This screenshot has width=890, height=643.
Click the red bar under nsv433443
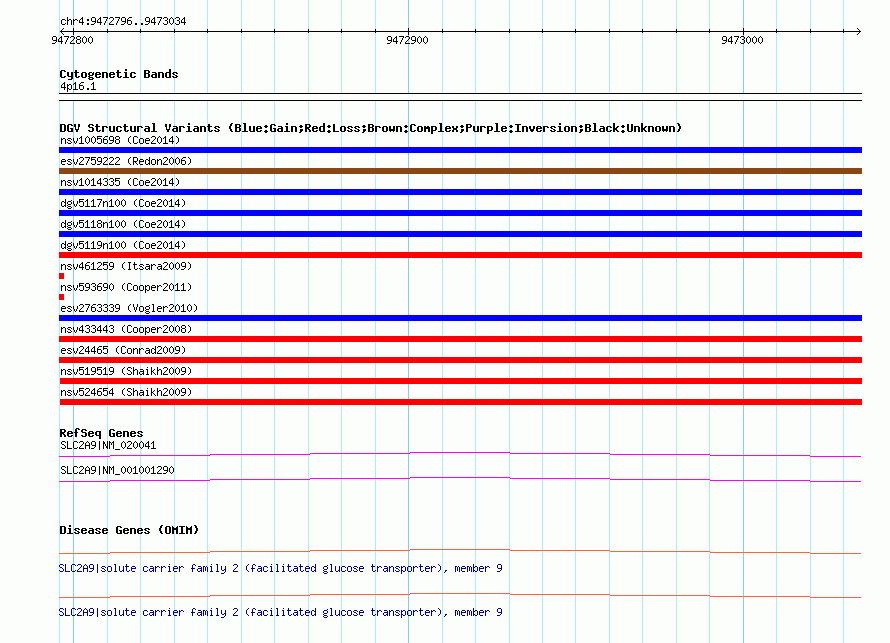[x=460, y=339]
